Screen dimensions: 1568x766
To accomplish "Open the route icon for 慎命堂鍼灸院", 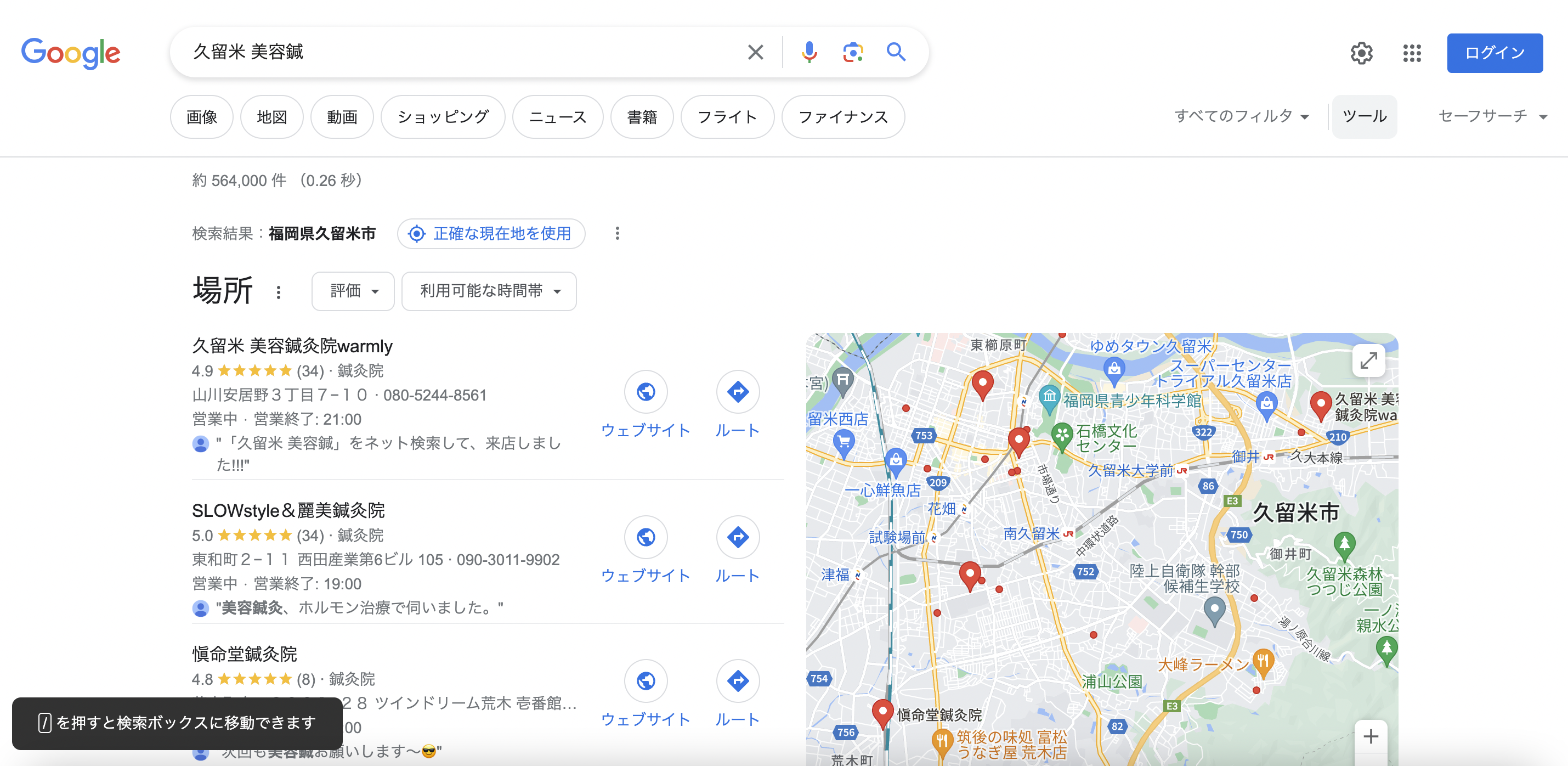I will tap(737, 681).
